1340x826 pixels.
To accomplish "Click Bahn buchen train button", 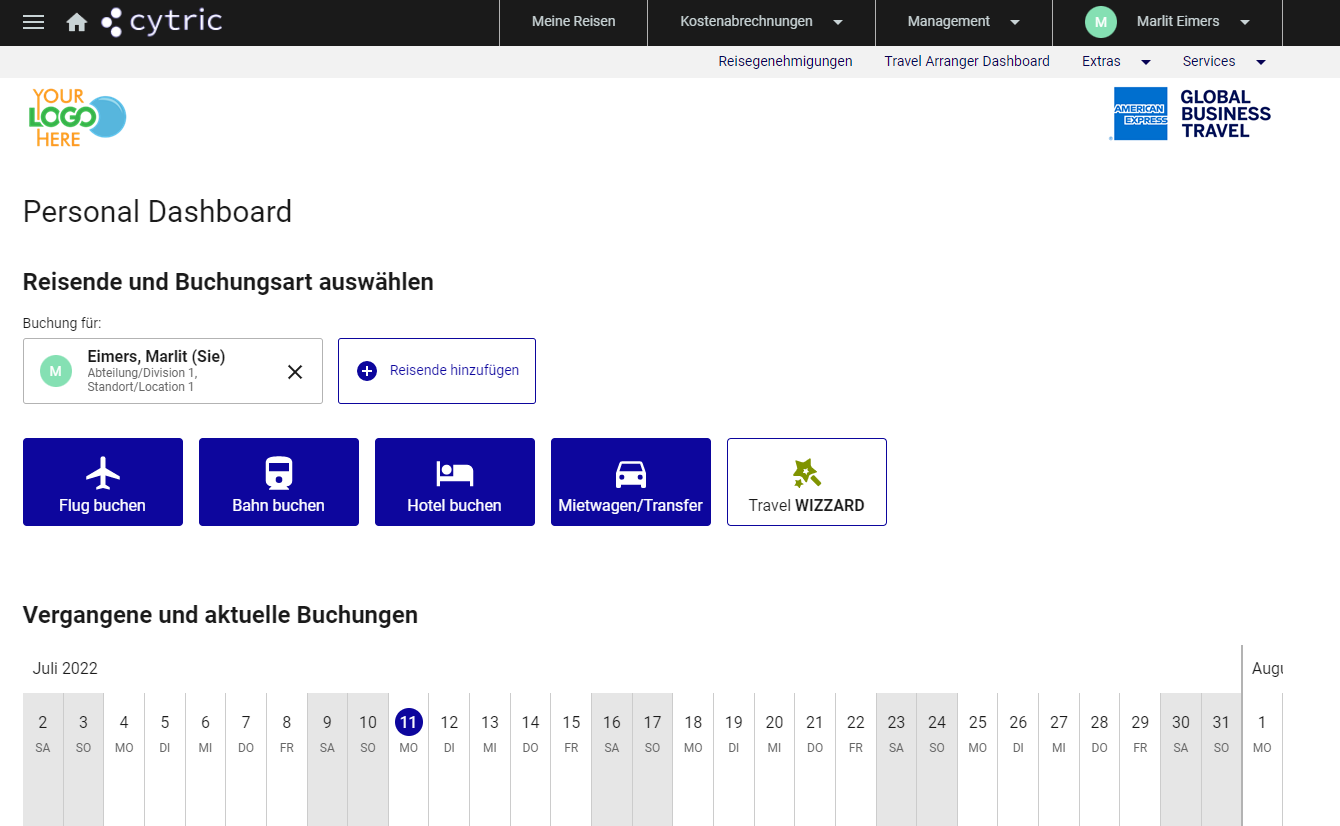I will pos(279,482).
